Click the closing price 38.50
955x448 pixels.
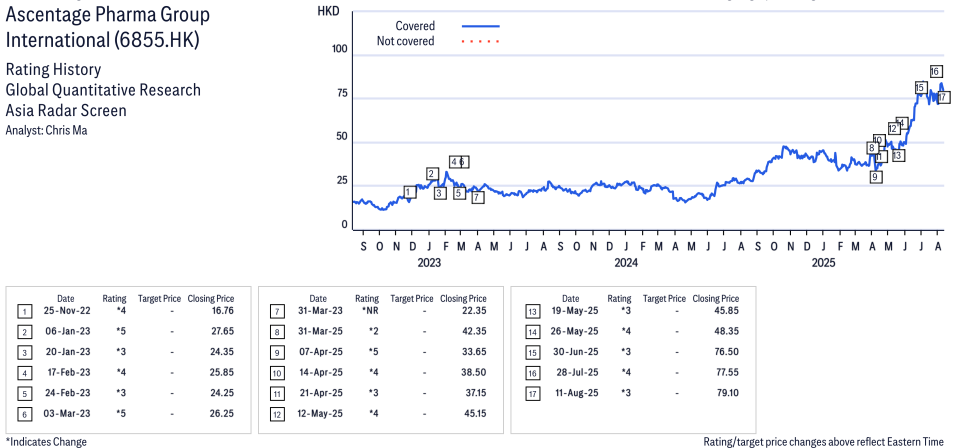tap(473, 372)
